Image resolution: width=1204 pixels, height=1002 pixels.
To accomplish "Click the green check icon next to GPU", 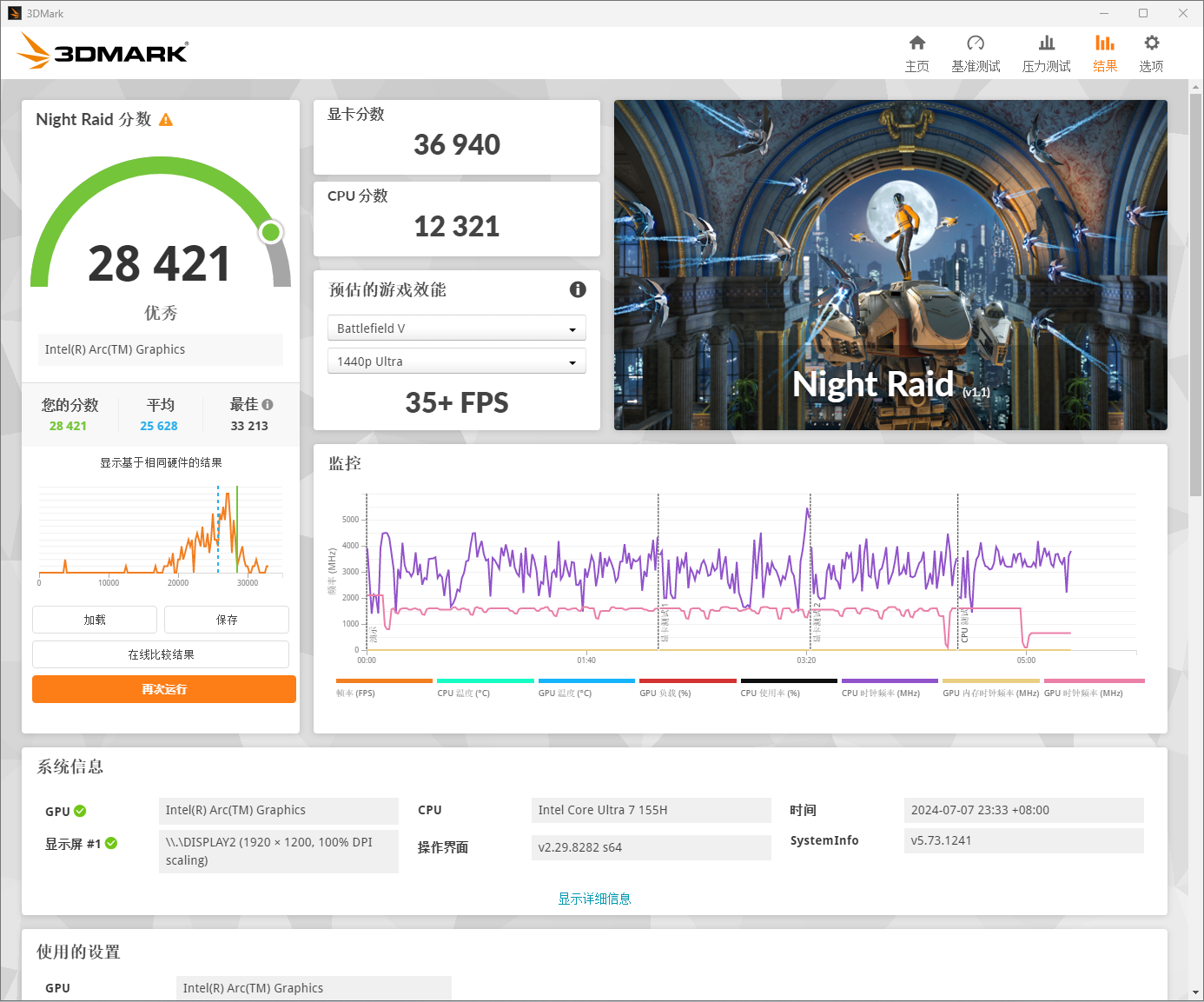I will pos(80,811).
